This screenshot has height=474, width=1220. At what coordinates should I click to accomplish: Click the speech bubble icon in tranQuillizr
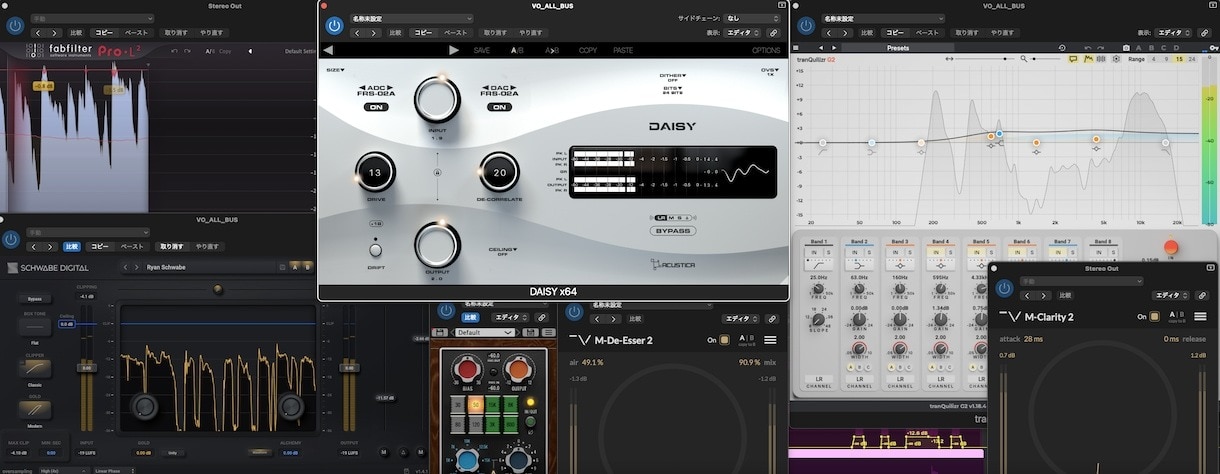1073,59
